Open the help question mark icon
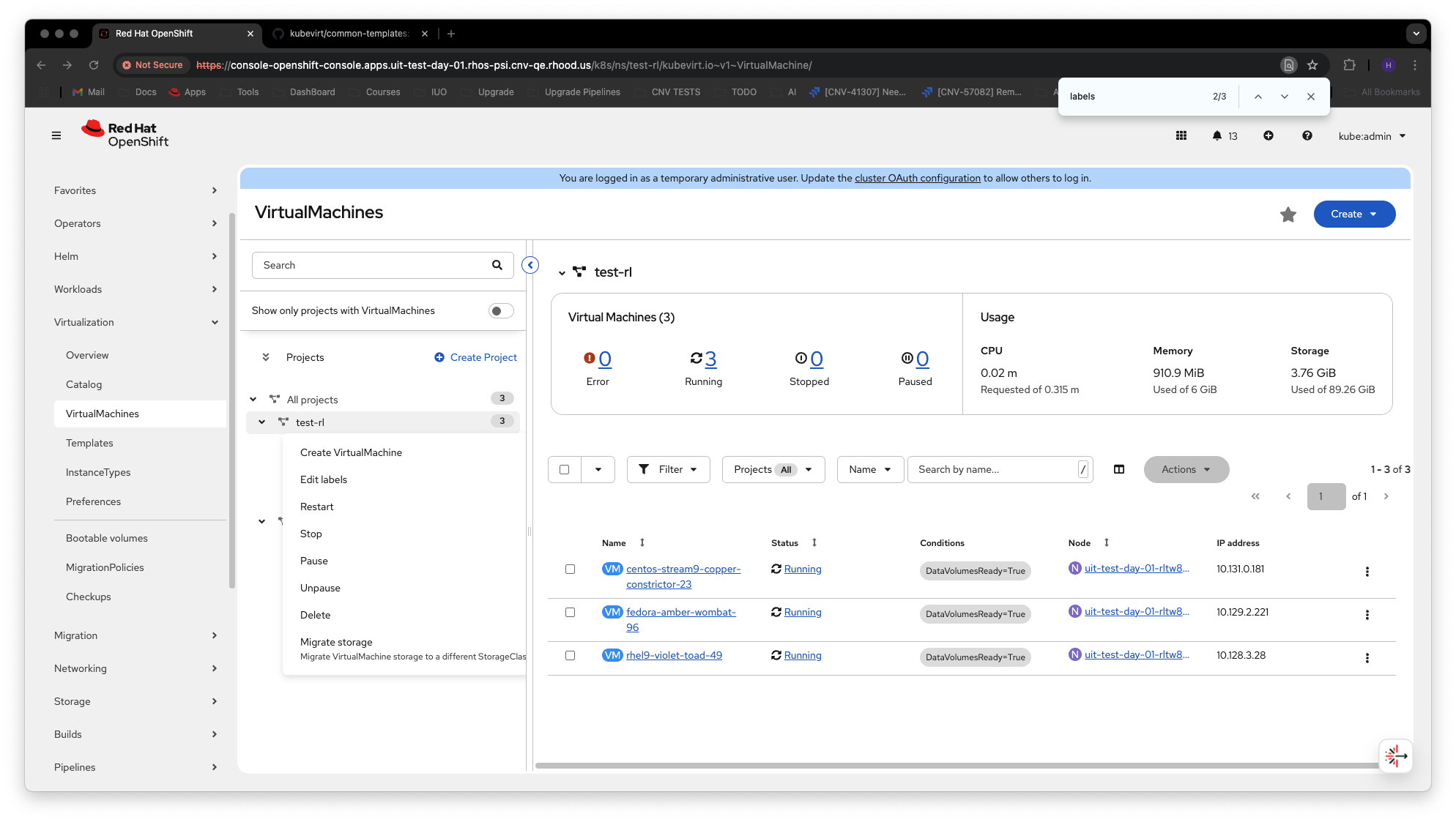This screenshot has width=1456, height=822. (1307, 135)
